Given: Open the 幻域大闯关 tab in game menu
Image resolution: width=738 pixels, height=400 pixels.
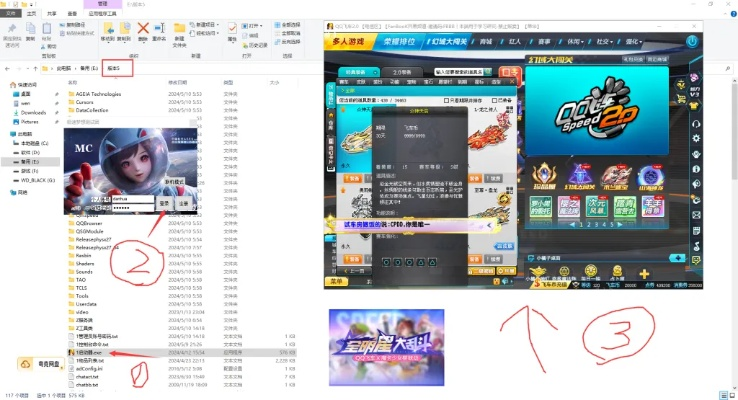Looking at the screenshot, I should (x=449, y=41).
